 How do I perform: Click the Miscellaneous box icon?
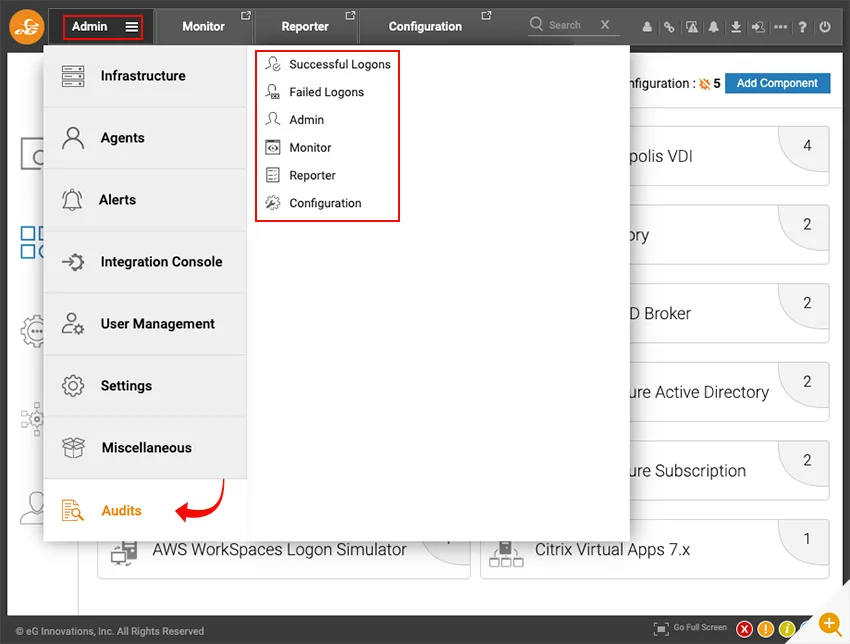[73, 448]
